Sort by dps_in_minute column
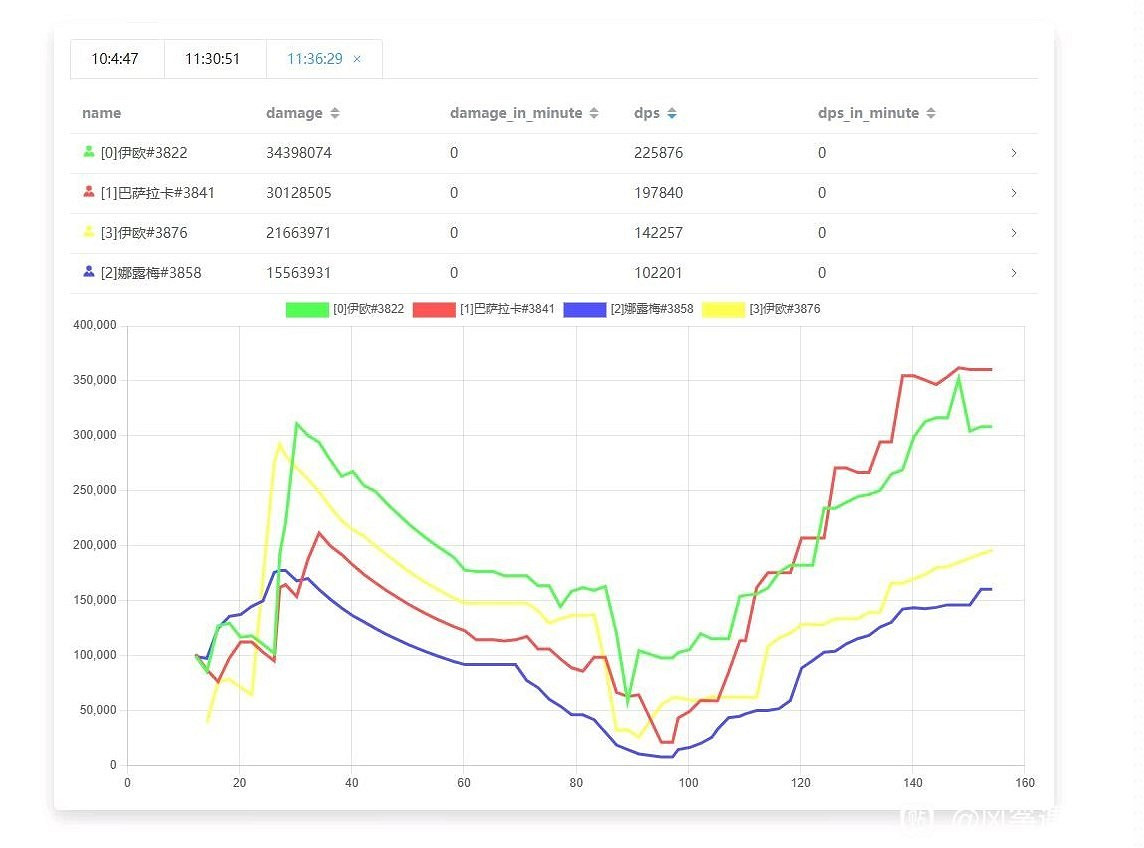Screen dimensions: 1144x848 [x=931, y=113]
